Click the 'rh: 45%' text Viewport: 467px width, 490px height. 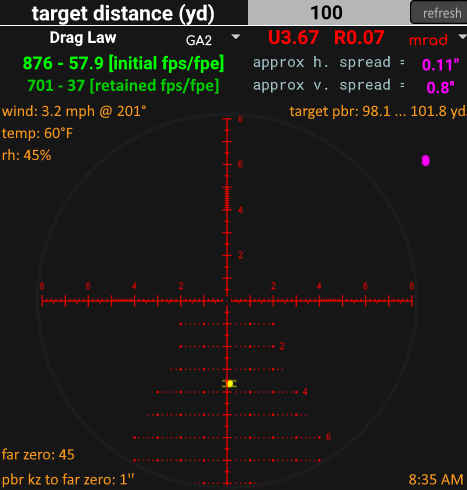point(27,155)
